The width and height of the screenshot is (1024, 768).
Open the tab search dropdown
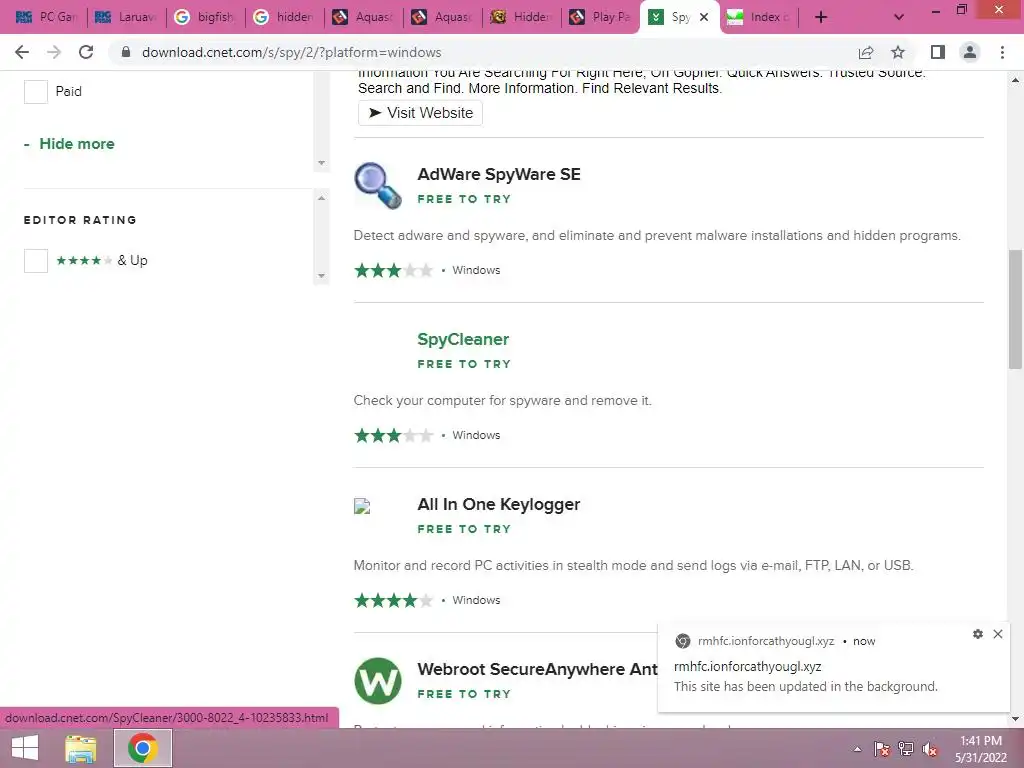[899, 17]
